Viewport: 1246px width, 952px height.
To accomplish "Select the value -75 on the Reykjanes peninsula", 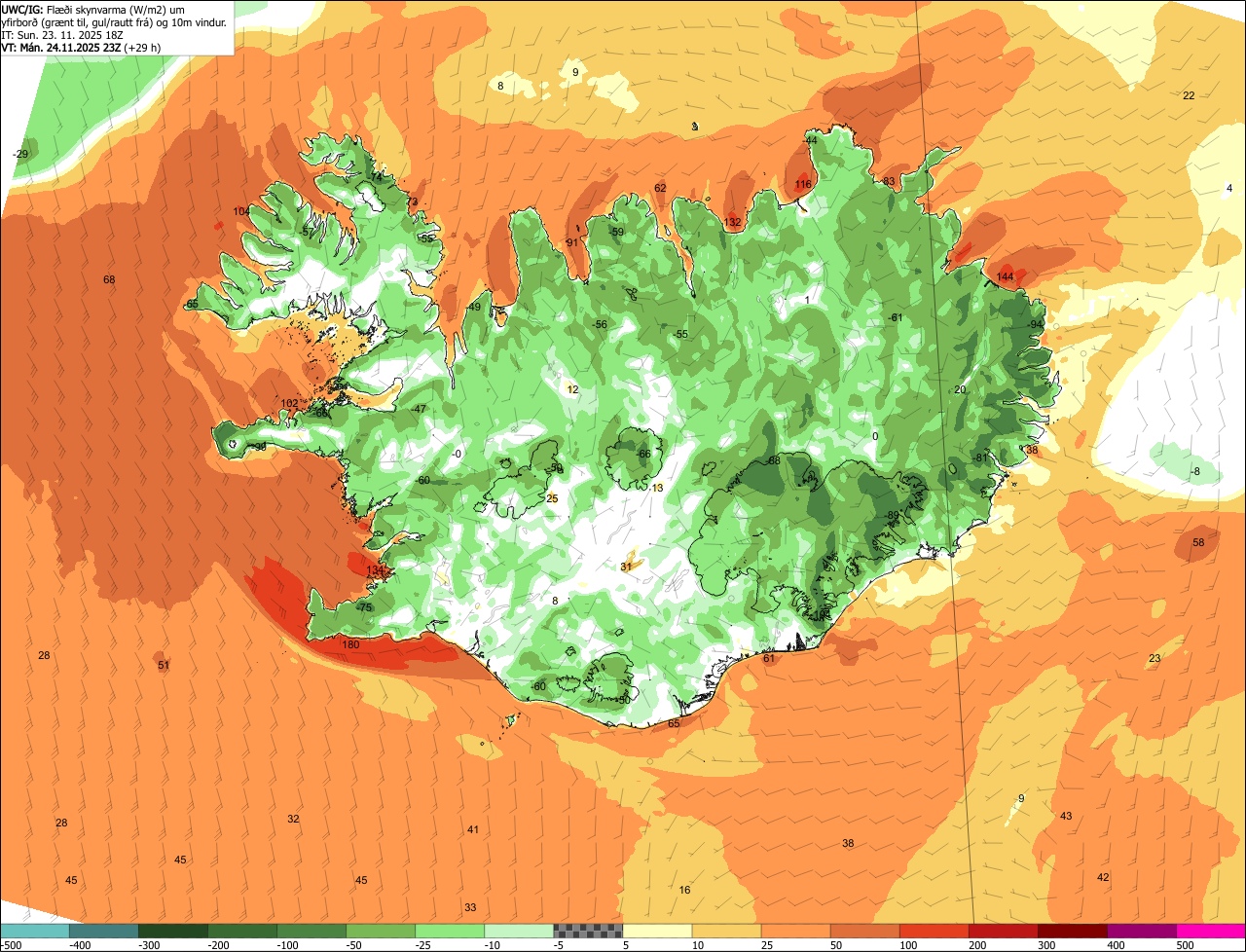I will [365, 607].
